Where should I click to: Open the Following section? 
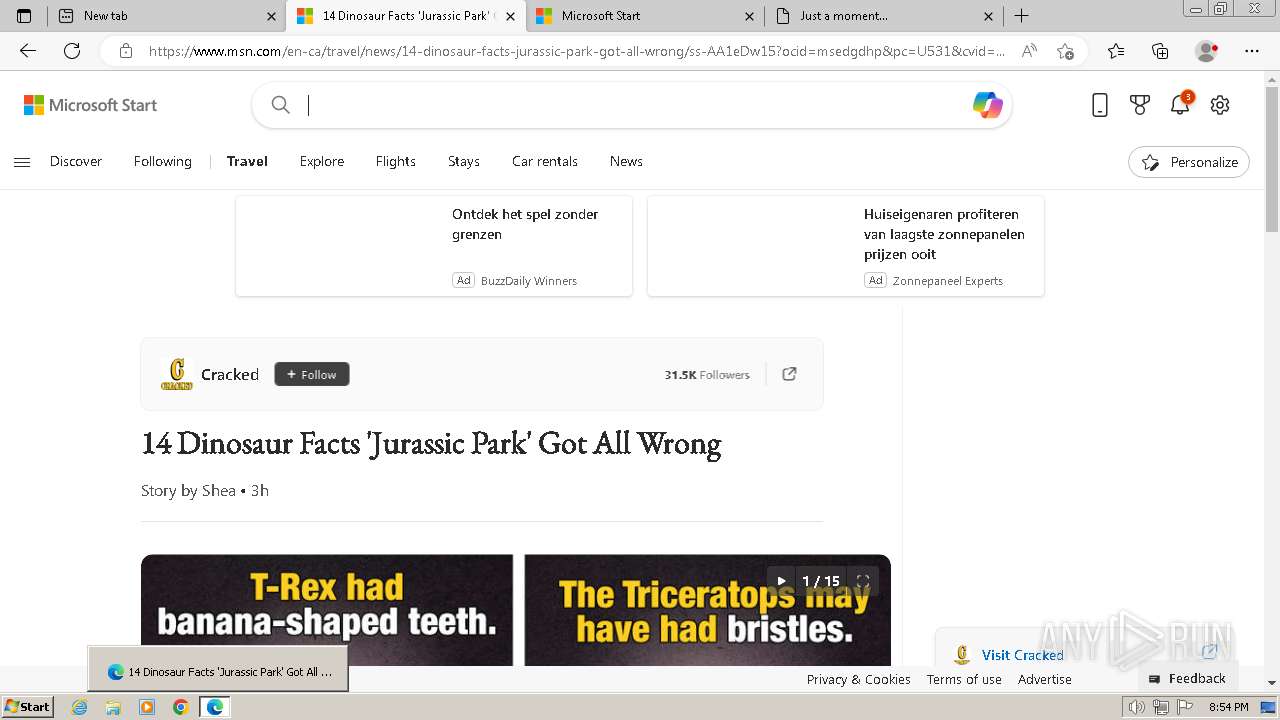(162, 161)
